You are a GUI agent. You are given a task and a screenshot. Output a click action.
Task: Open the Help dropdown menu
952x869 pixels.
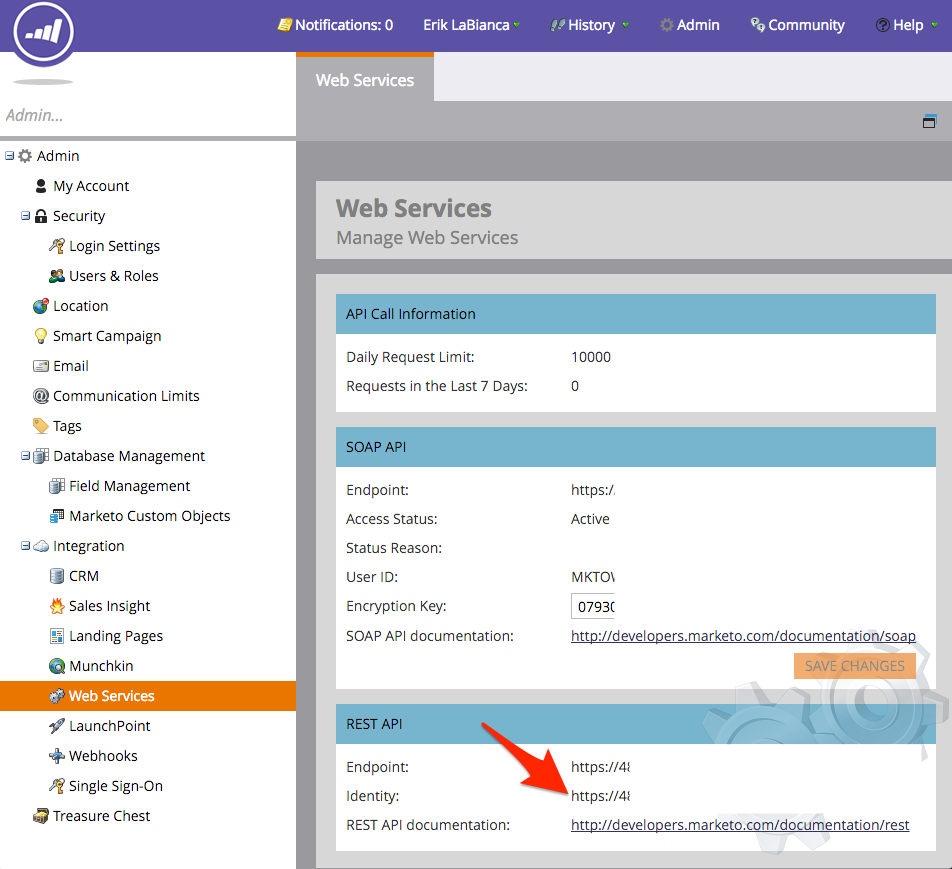pos(906,25)
